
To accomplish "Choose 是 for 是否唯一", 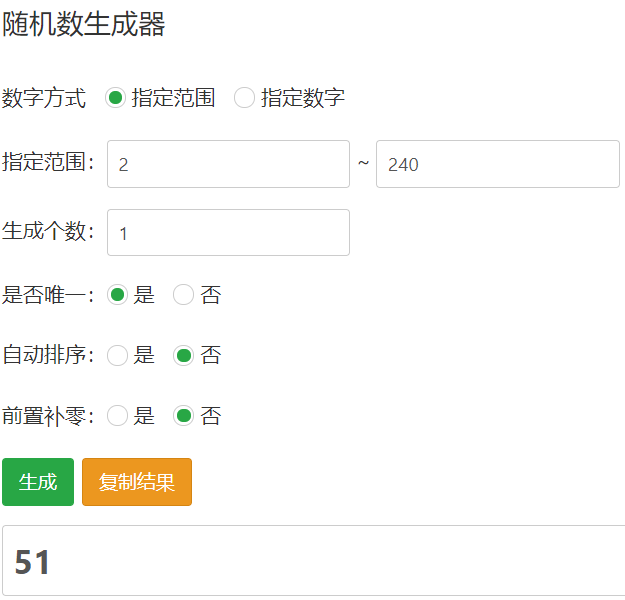I will pos(118,295).
